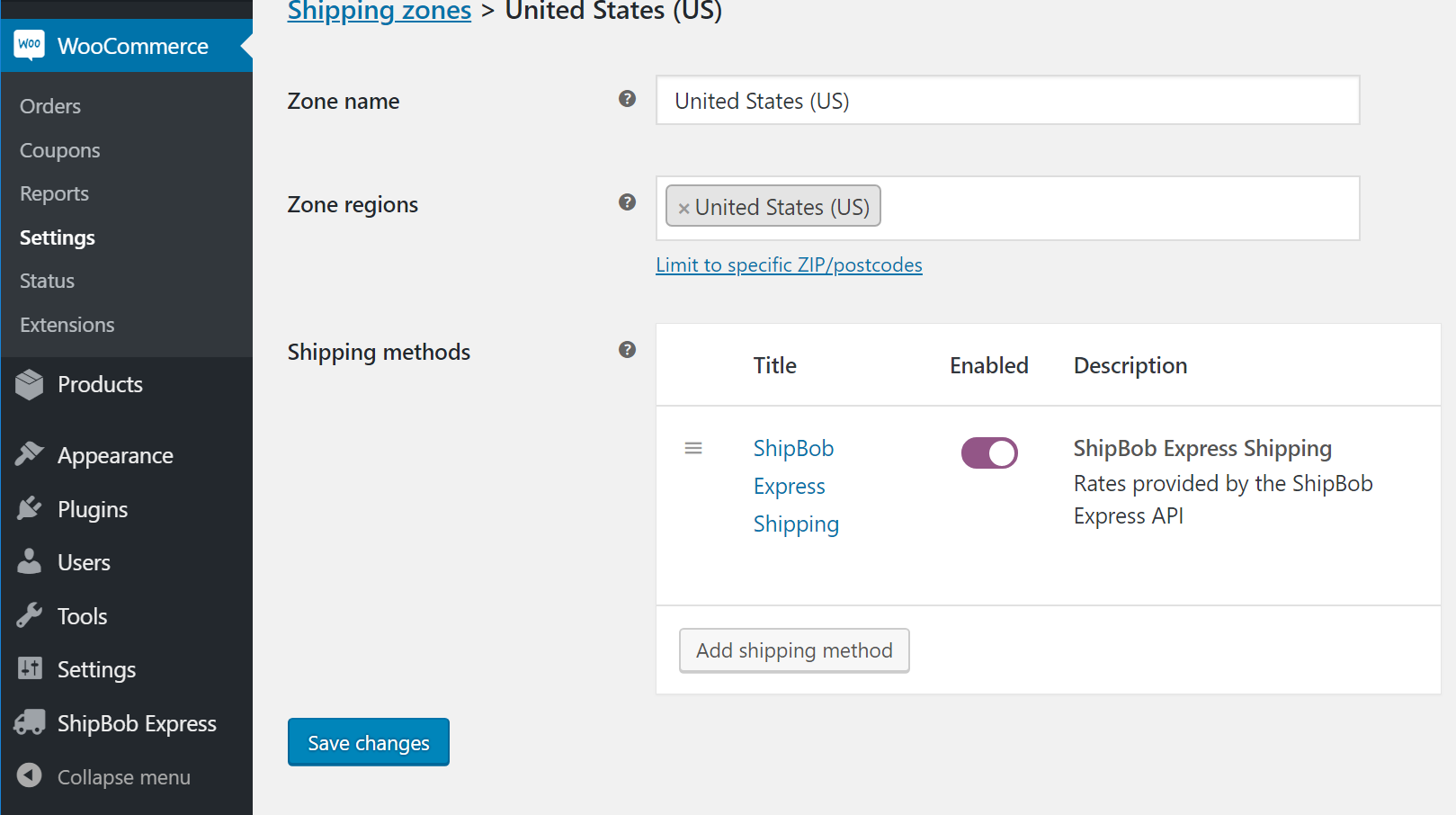Click the Zone regions label

tap(353, 205)
